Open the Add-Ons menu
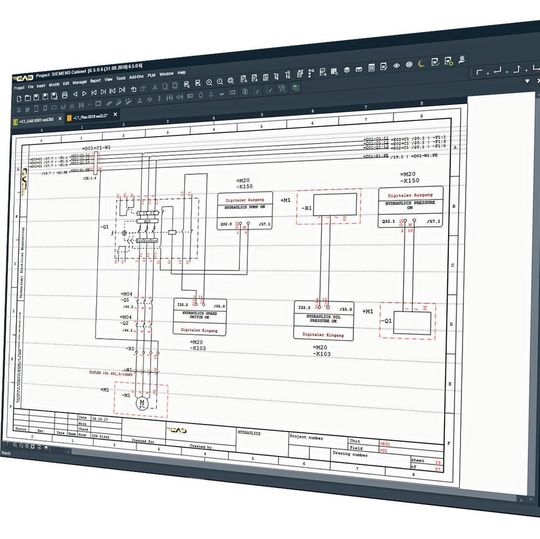 coord(136,77)
